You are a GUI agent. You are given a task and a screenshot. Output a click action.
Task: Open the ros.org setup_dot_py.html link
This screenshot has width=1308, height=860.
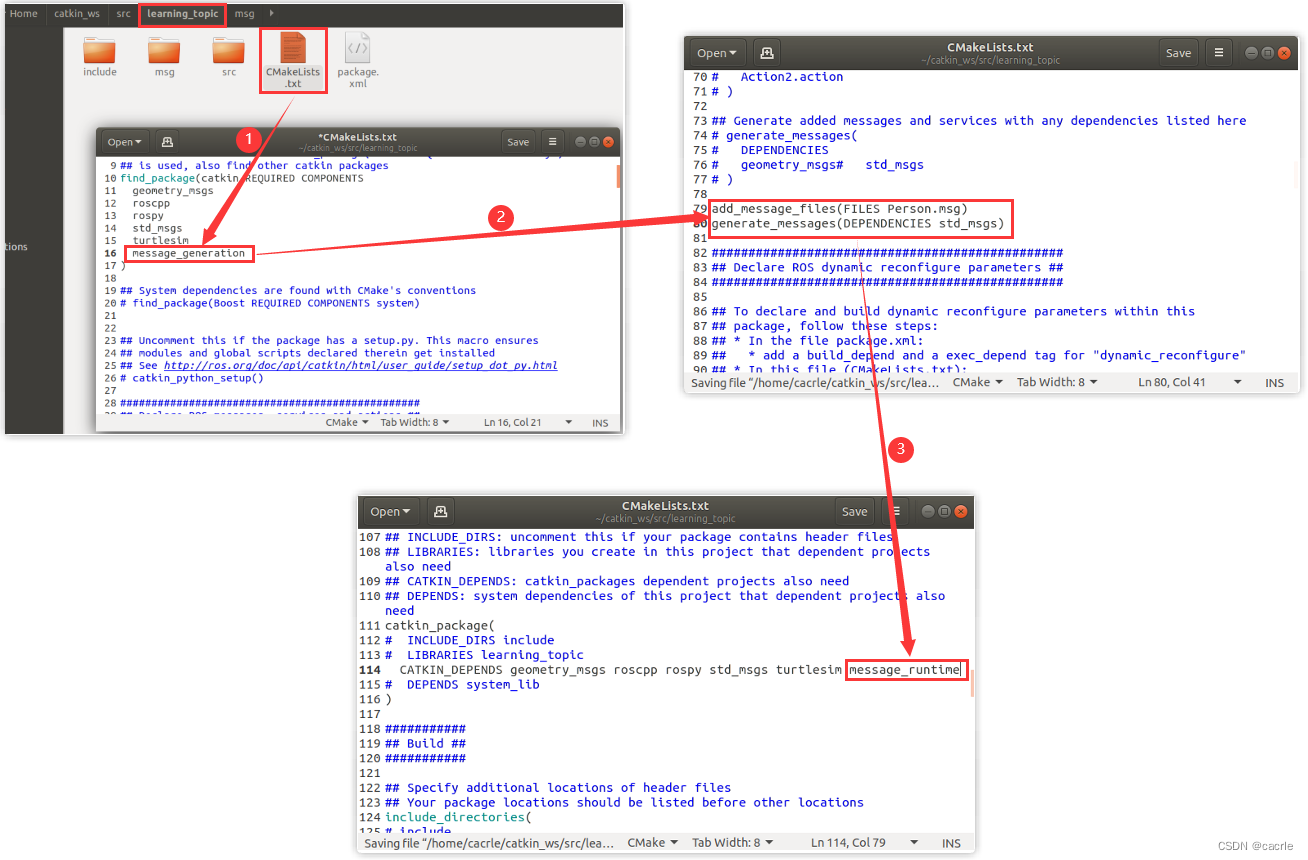[x=361, y=365]
